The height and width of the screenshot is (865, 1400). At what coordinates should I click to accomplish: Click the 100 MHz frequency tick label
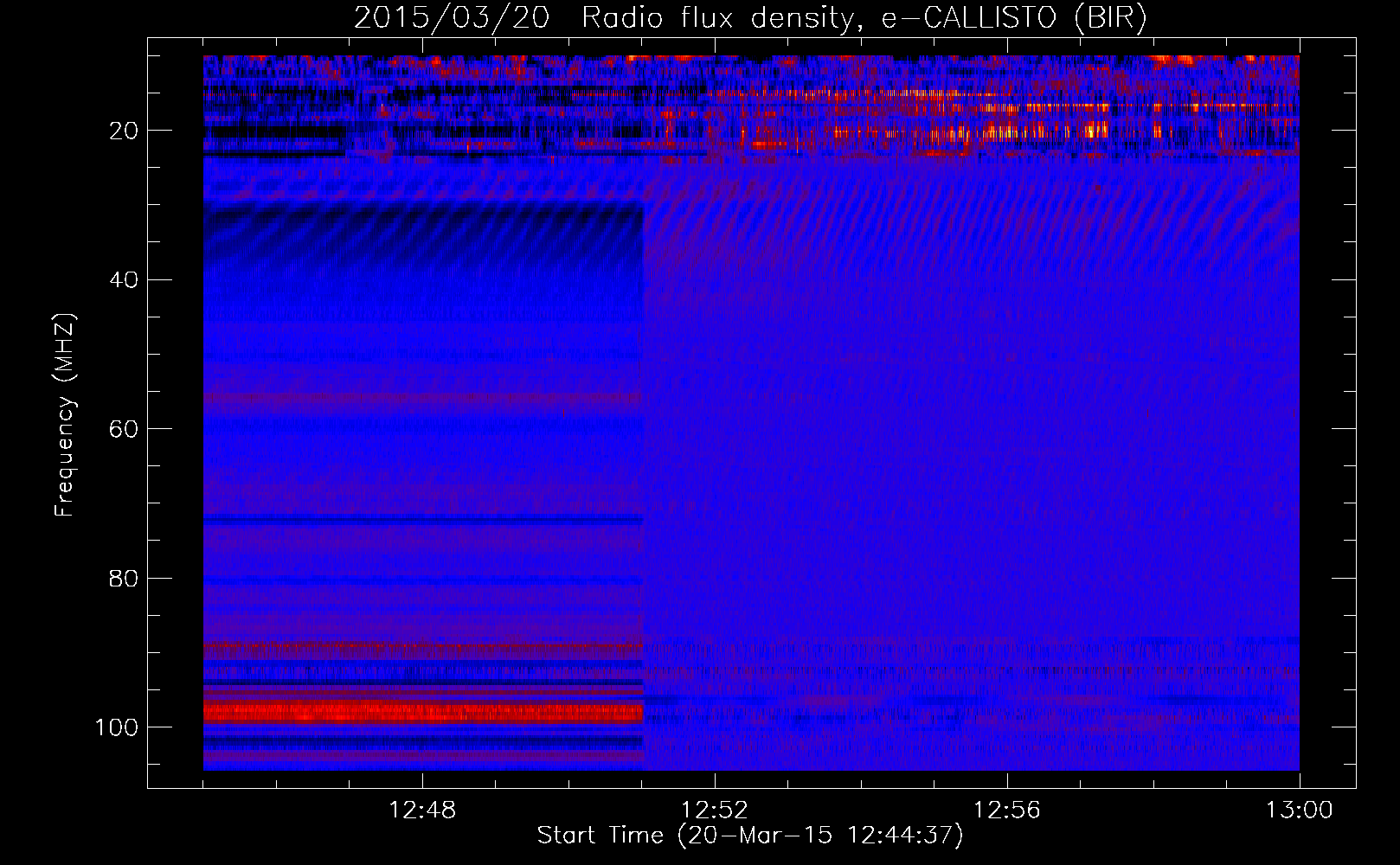pos(117,727)
